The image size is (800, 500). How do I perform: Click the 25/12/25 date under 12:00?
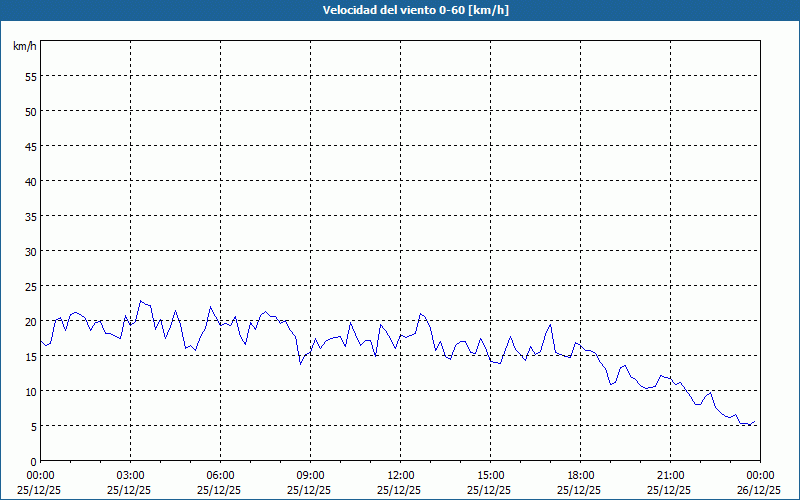[400, 490]
